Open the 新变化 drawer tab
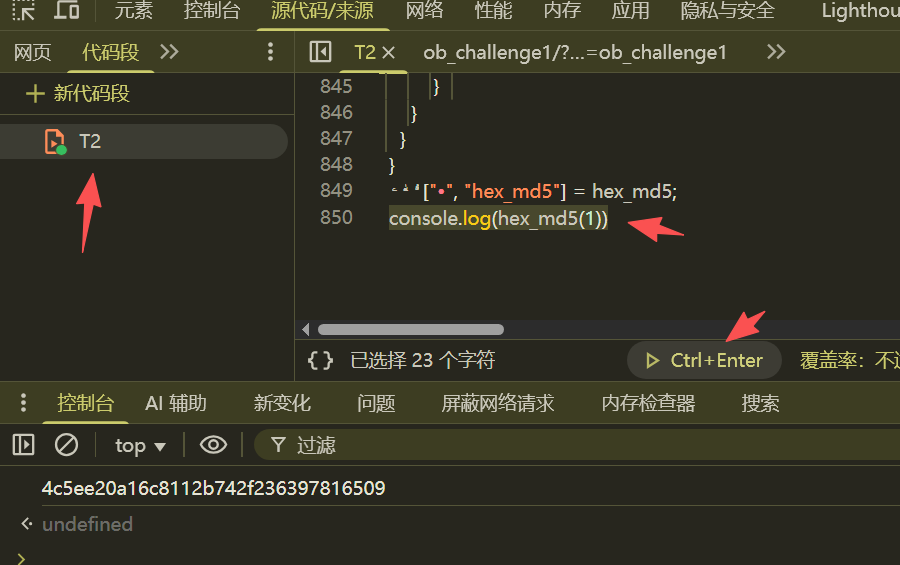 tap(282, 403)
